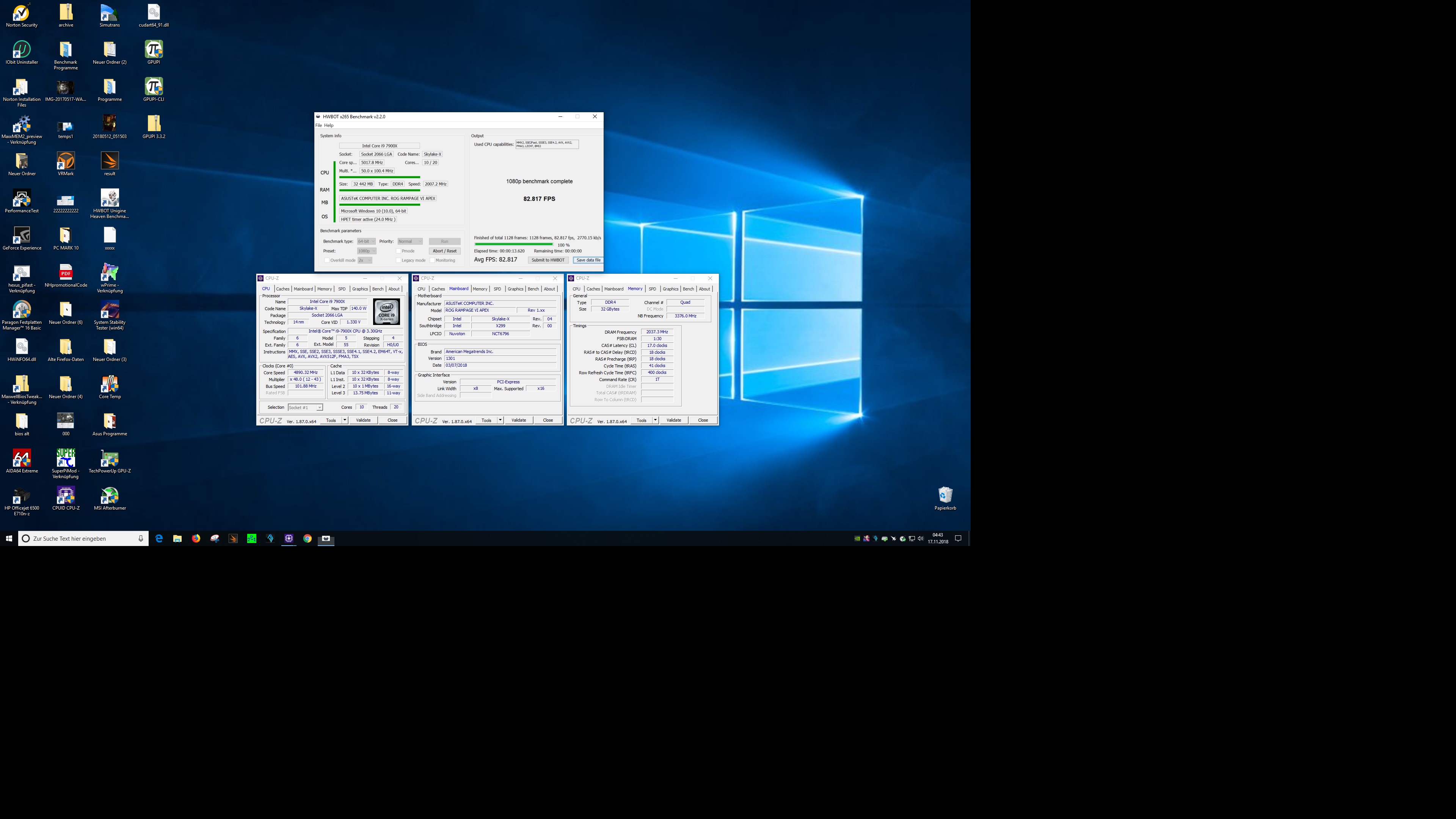Click the Intel Core i9 logo in CPU-Z
The image size is (1456, 819).
point(387,312)
